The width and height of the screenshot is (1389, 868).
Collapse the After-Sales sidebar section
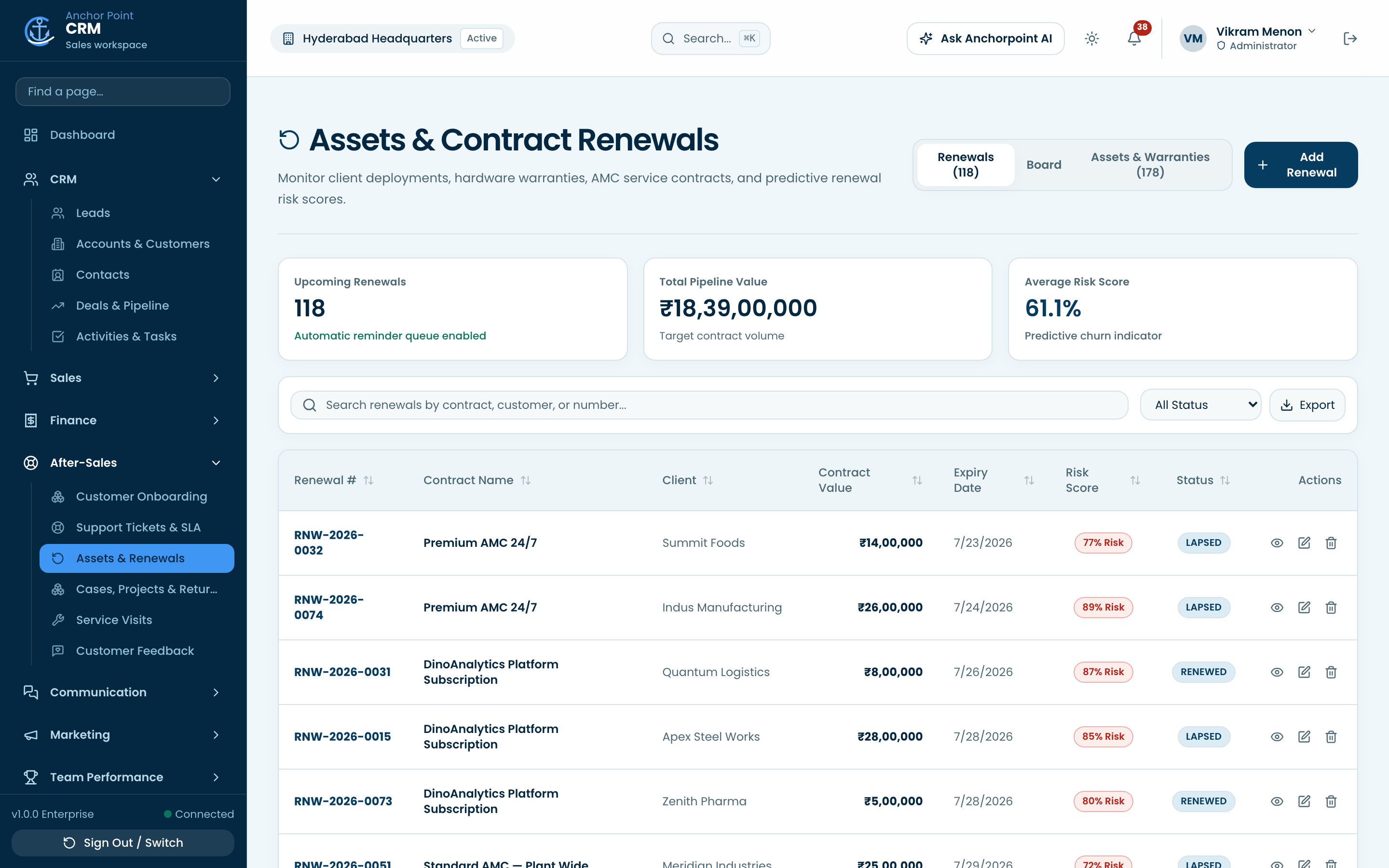pos(123,463)
